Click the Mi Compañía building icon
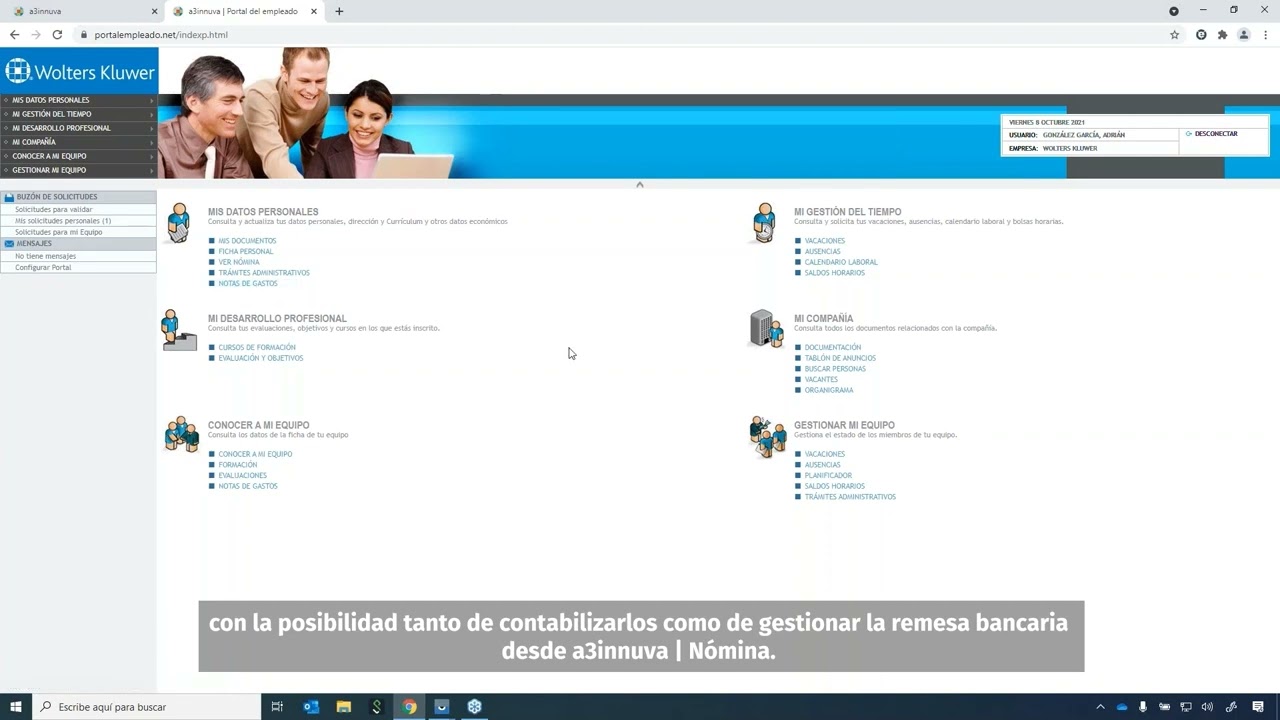This screenshot has height=720, width=1280. (766, 329)
